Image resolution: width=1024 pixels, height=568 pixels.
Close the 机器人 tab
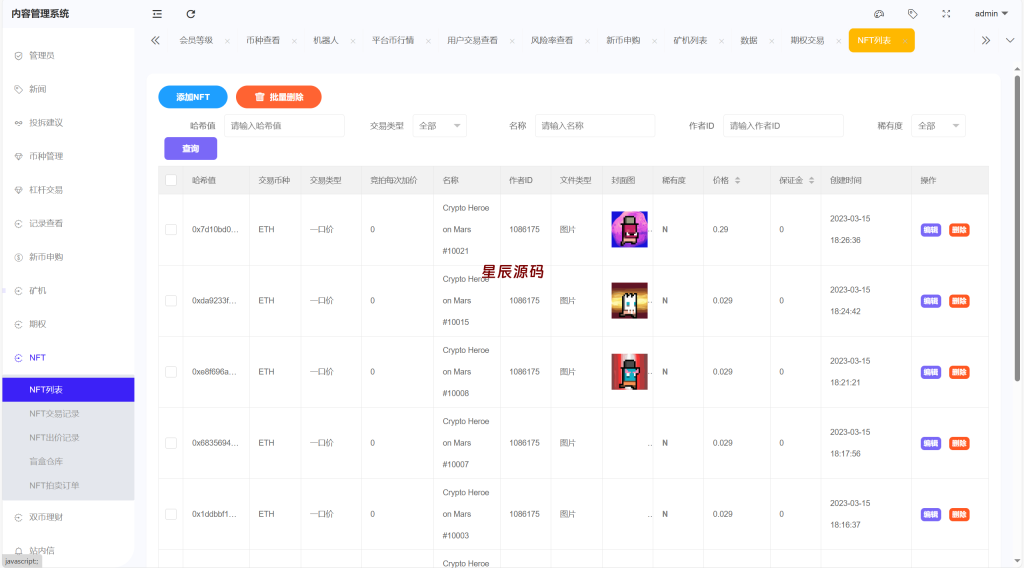[x=353, y=41]
